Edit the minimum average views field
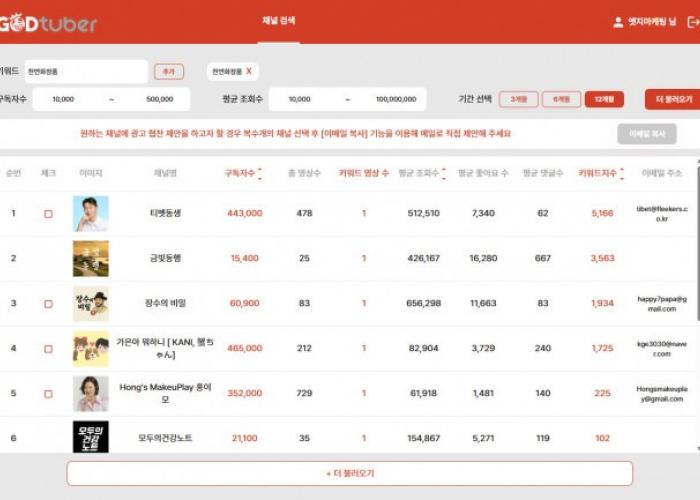Screen dimensions: 700x500 click(300, 99)
